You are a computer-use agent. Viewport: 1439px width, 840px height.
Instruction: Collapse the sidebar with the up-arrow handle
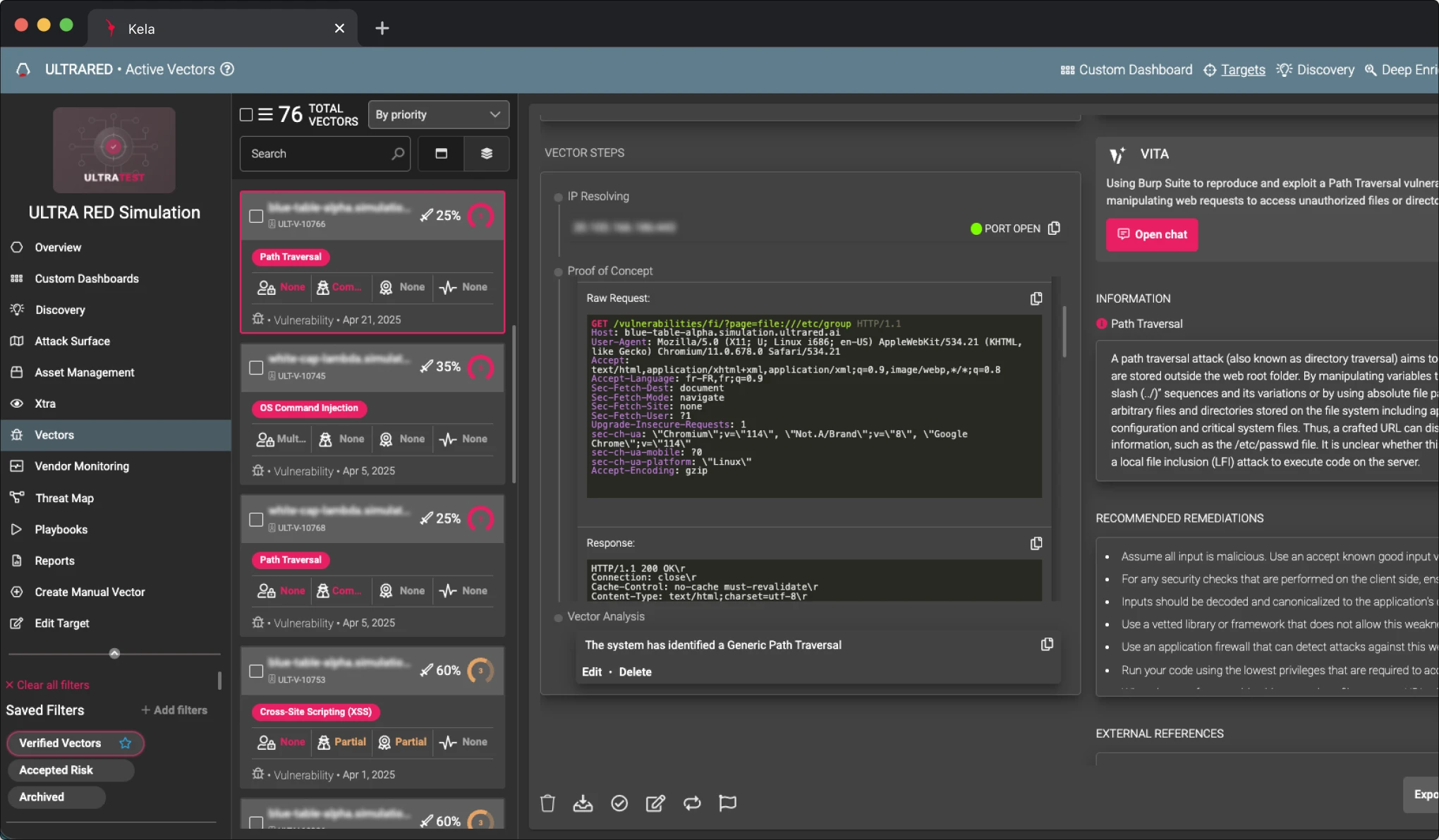[x=114, y=654]
